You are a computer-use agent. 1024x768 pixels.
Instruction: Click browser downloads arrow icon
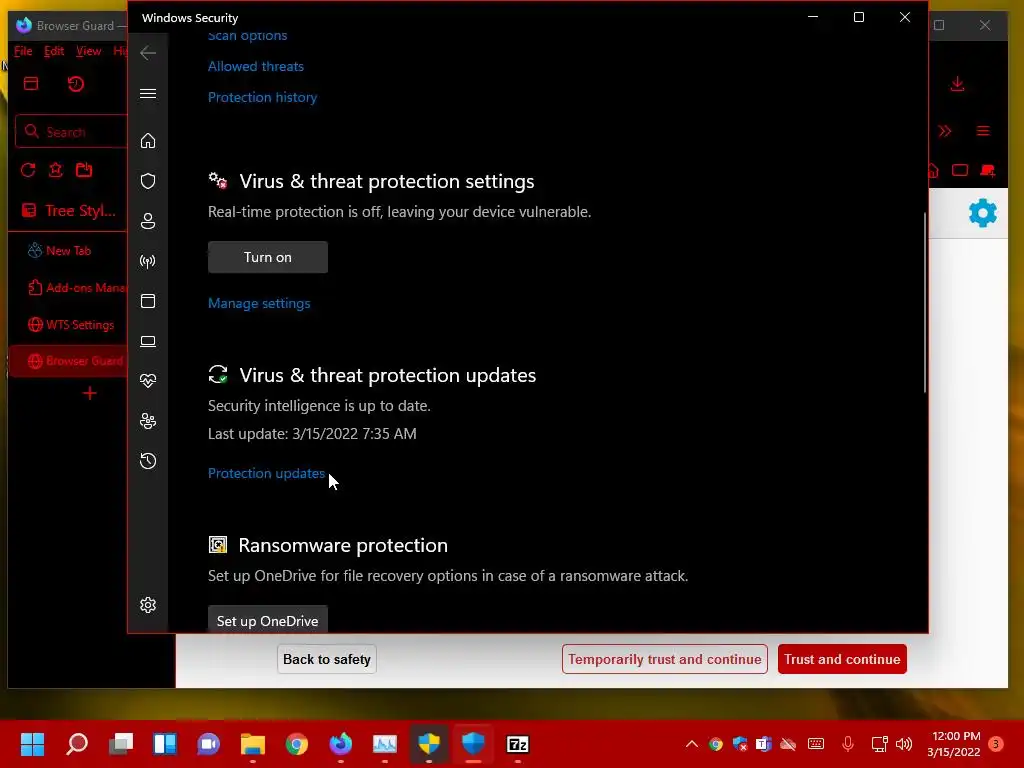pos(957,84)
